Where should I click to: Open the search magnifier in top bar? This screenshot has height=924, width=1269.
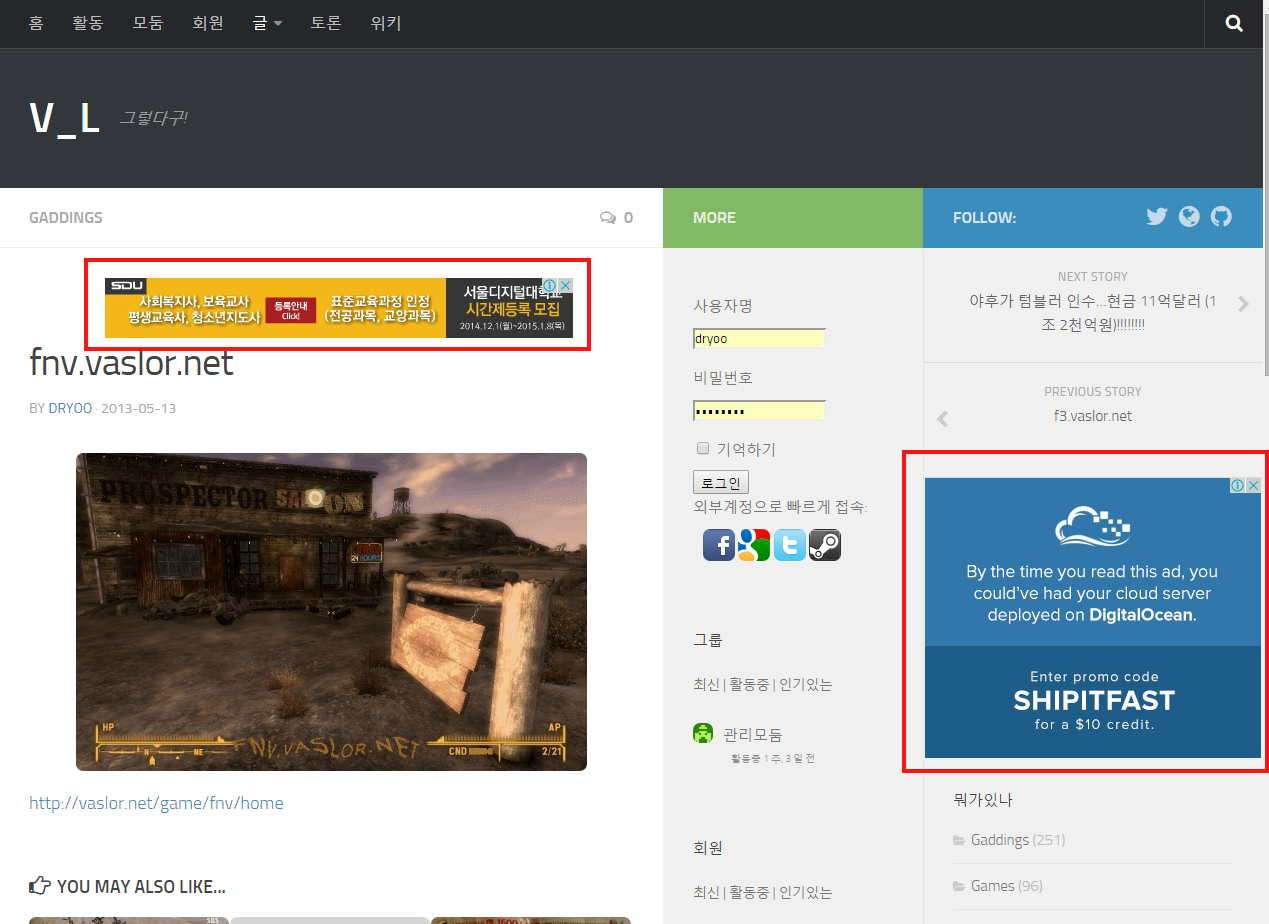[x=1234, y=24]
